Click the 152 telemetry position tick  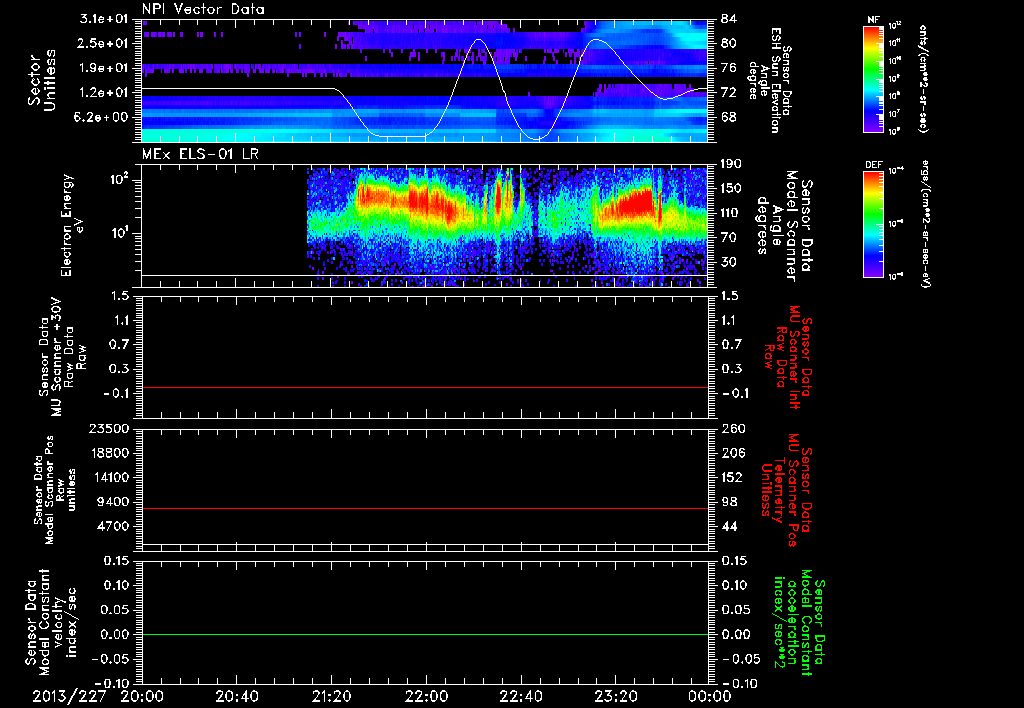tap(733, 477)
